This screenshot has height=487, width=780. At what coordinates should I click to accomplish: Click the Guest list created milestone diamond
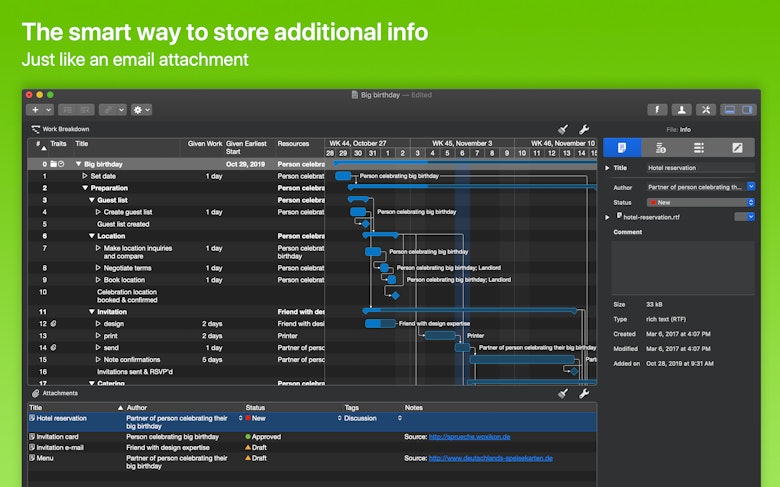click(366, 224)
